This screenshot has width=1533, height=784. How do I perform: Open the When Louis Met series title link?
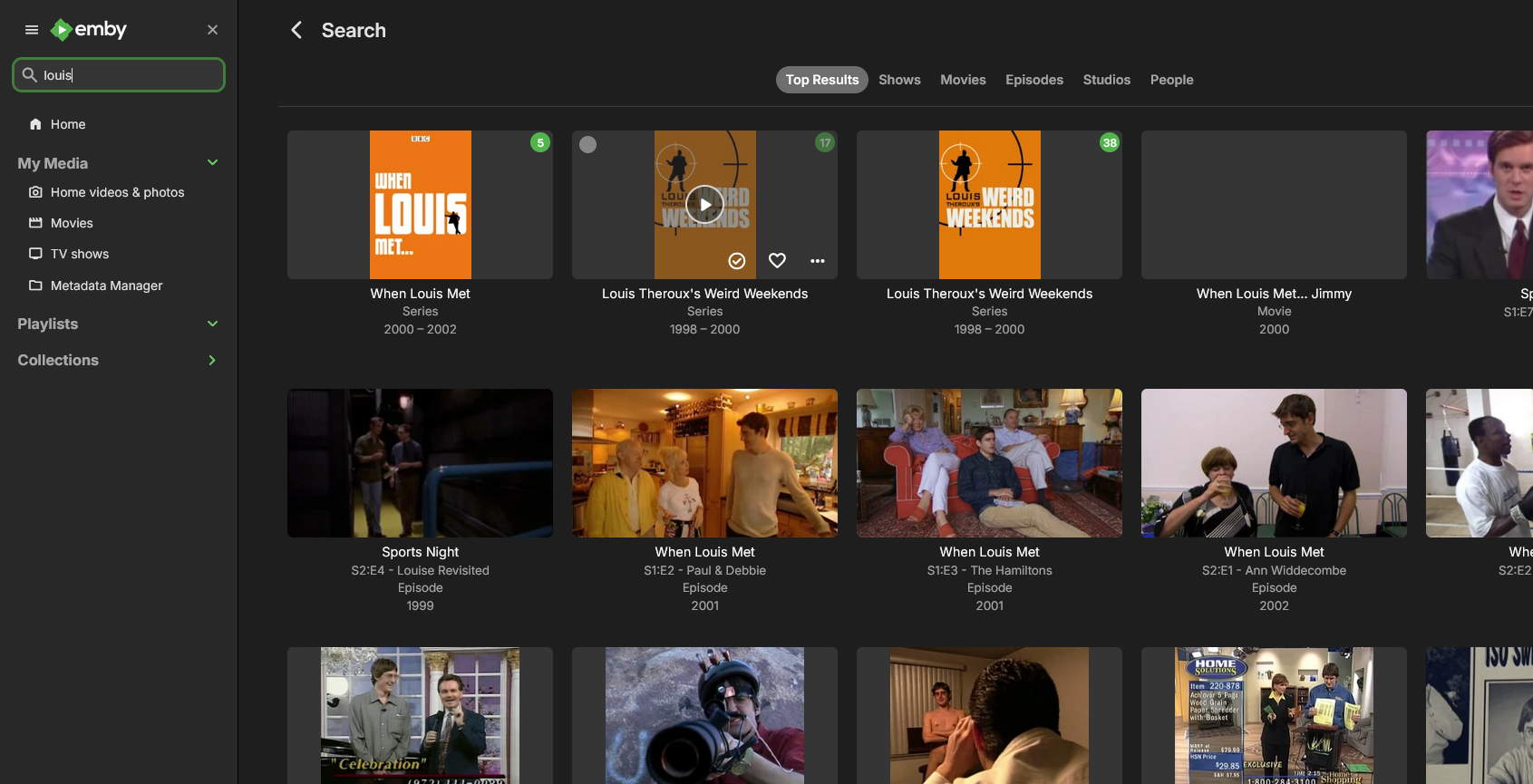tap(421, 294)
